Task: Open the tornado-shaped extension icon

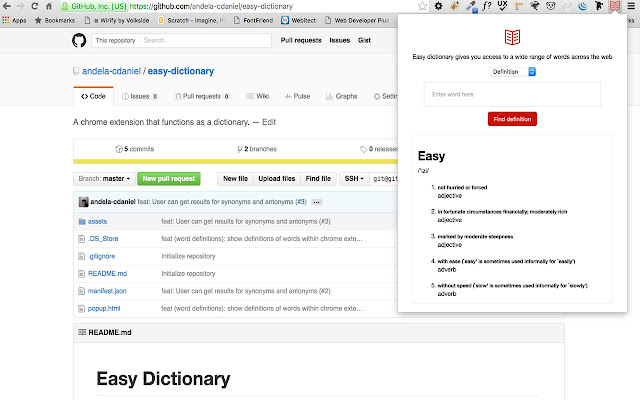Action: pos(535,6)
